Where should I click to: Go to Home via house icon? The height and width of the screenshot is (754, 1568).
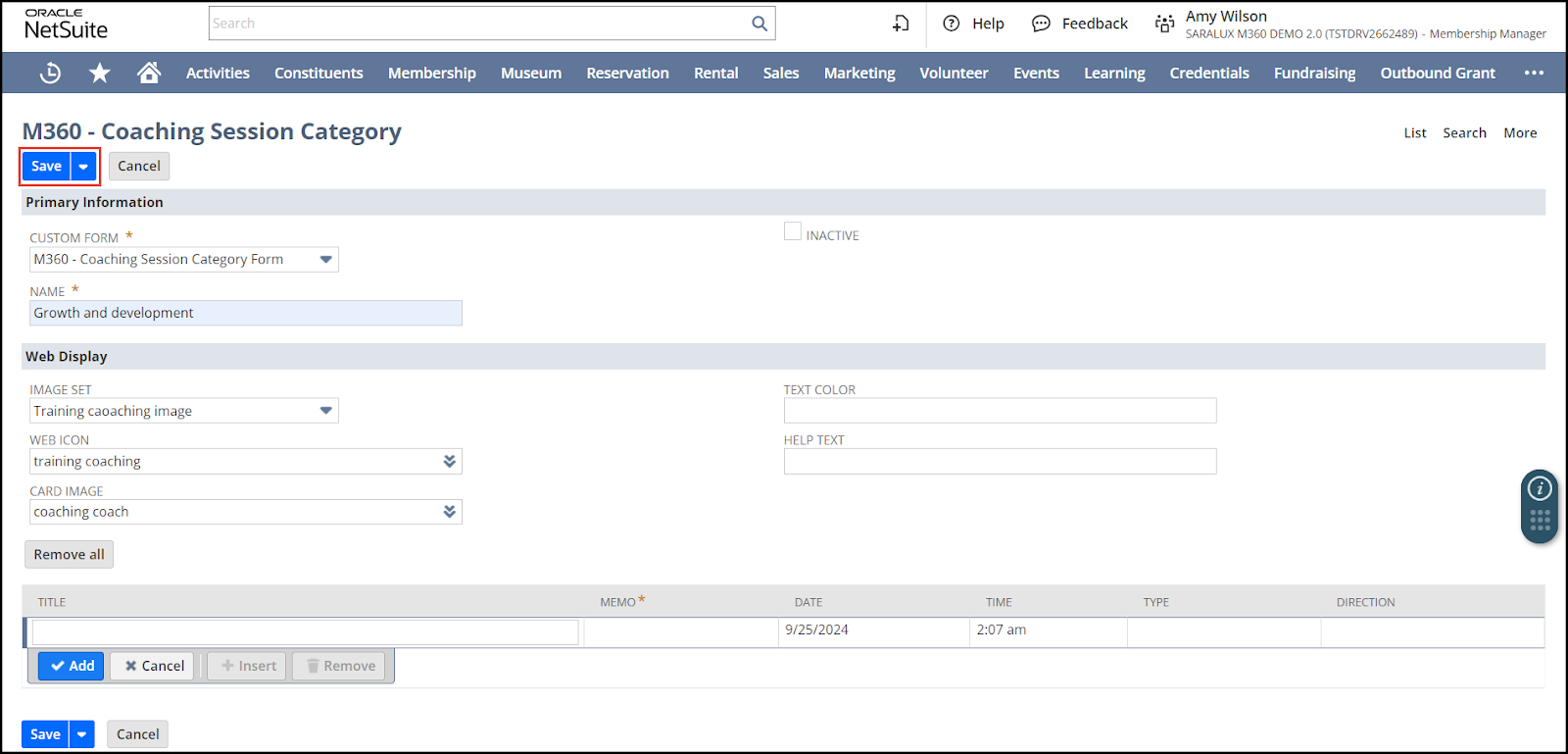(x=149, y=73)
